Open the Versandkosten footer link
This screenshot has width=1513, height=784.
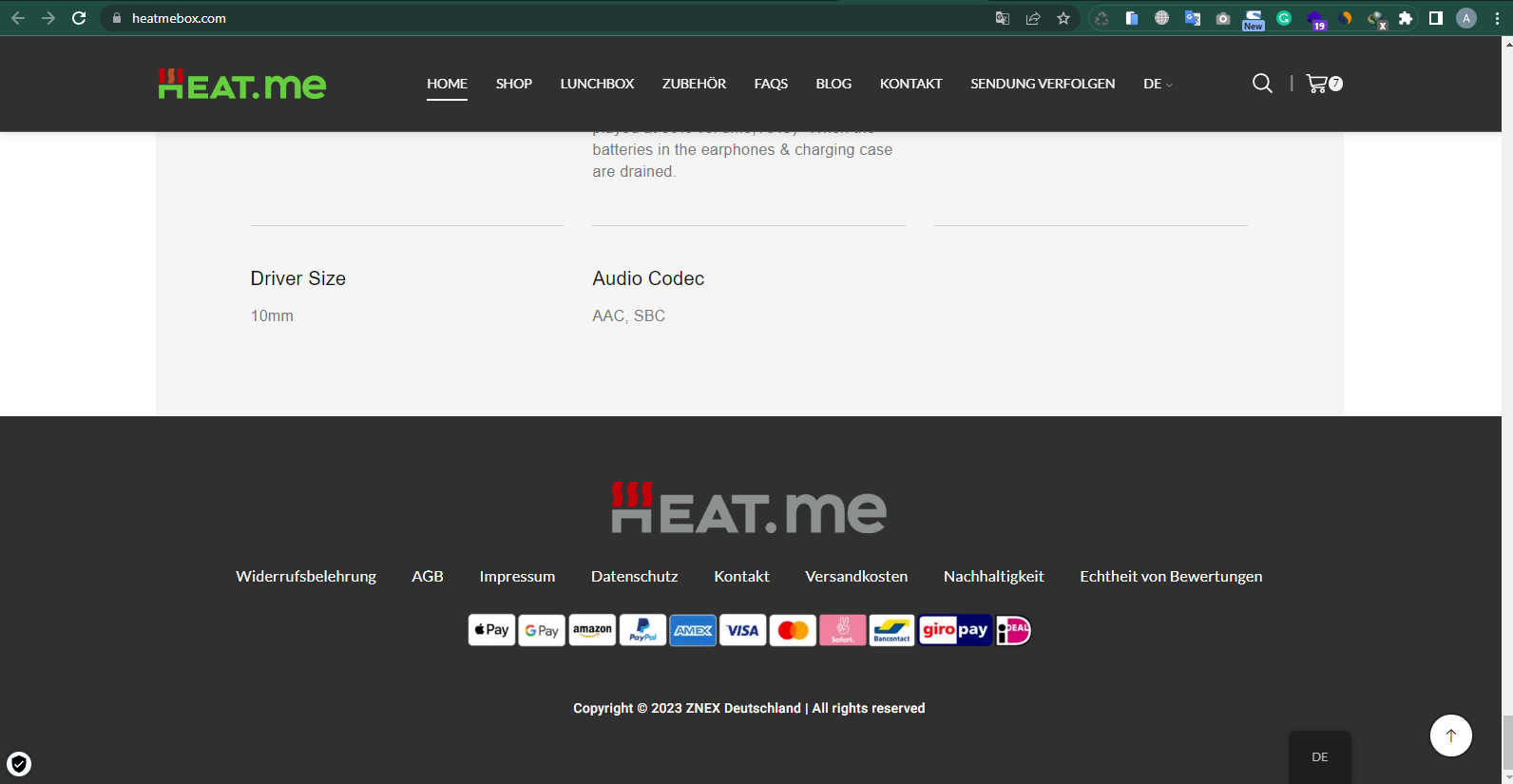pos(856,576)
